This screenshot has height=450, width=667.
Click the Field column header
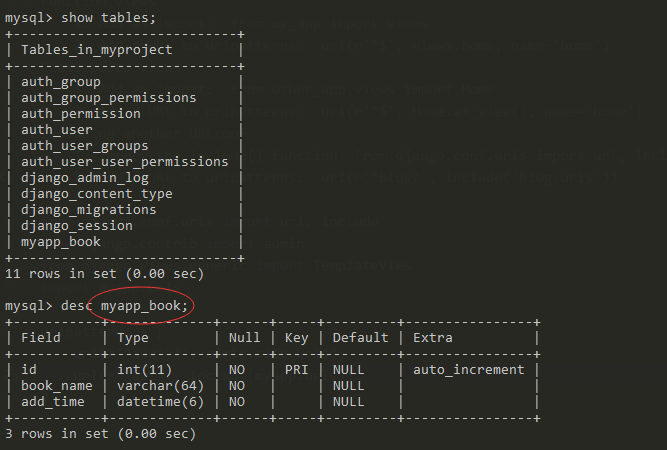point(40,337)
